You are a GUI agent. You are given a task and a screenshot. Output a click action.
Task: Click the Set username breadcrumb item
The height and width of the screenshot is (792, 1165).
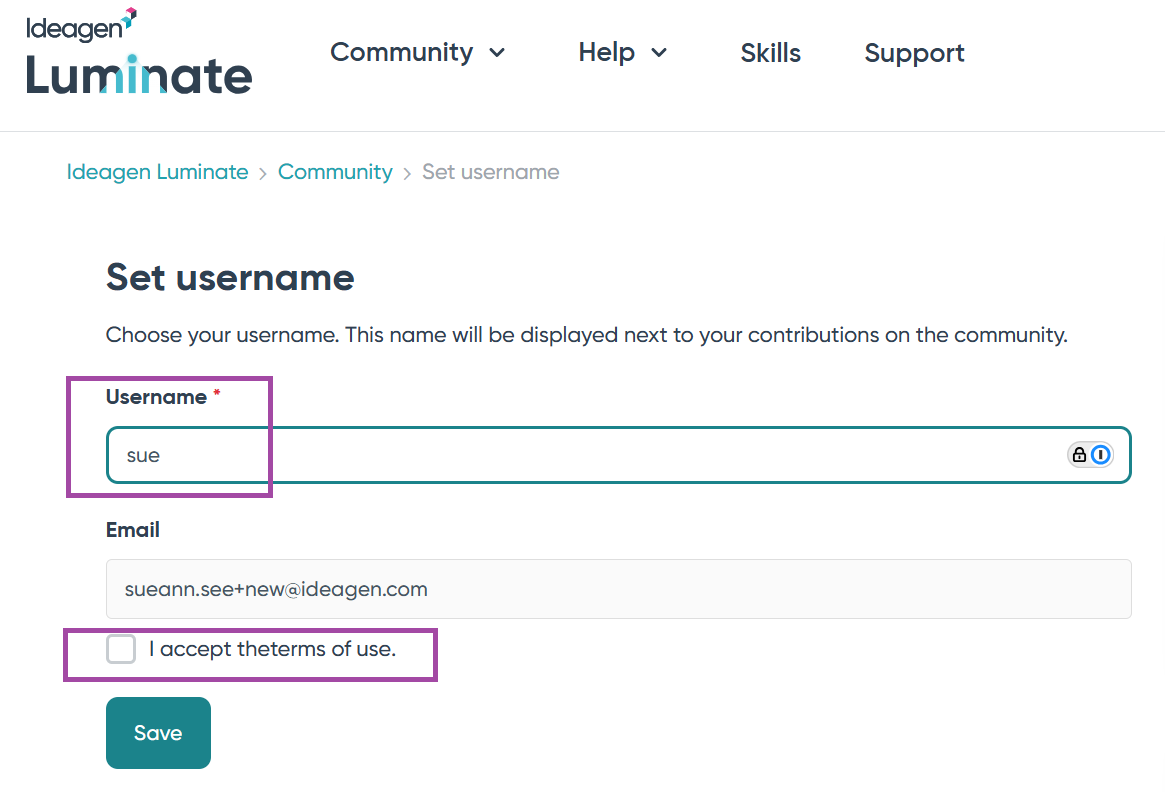click(490, 172)
